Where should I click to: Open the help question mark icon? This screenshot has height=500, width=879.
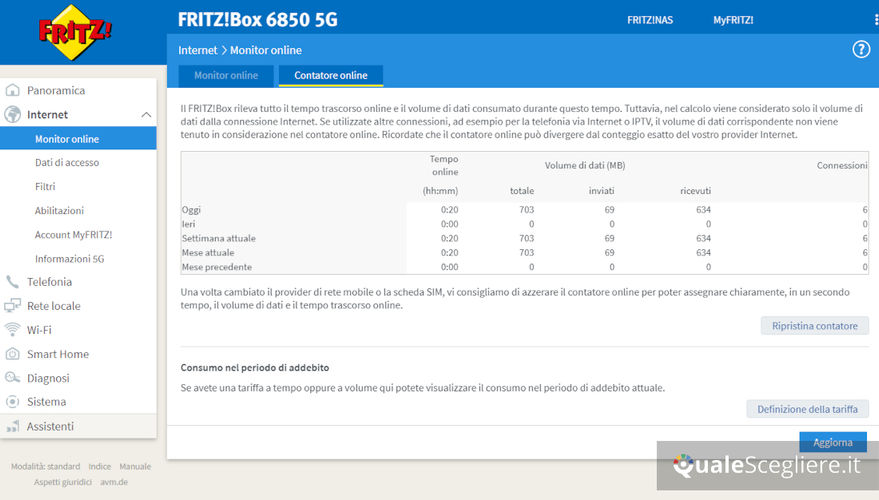click(861, 49)
